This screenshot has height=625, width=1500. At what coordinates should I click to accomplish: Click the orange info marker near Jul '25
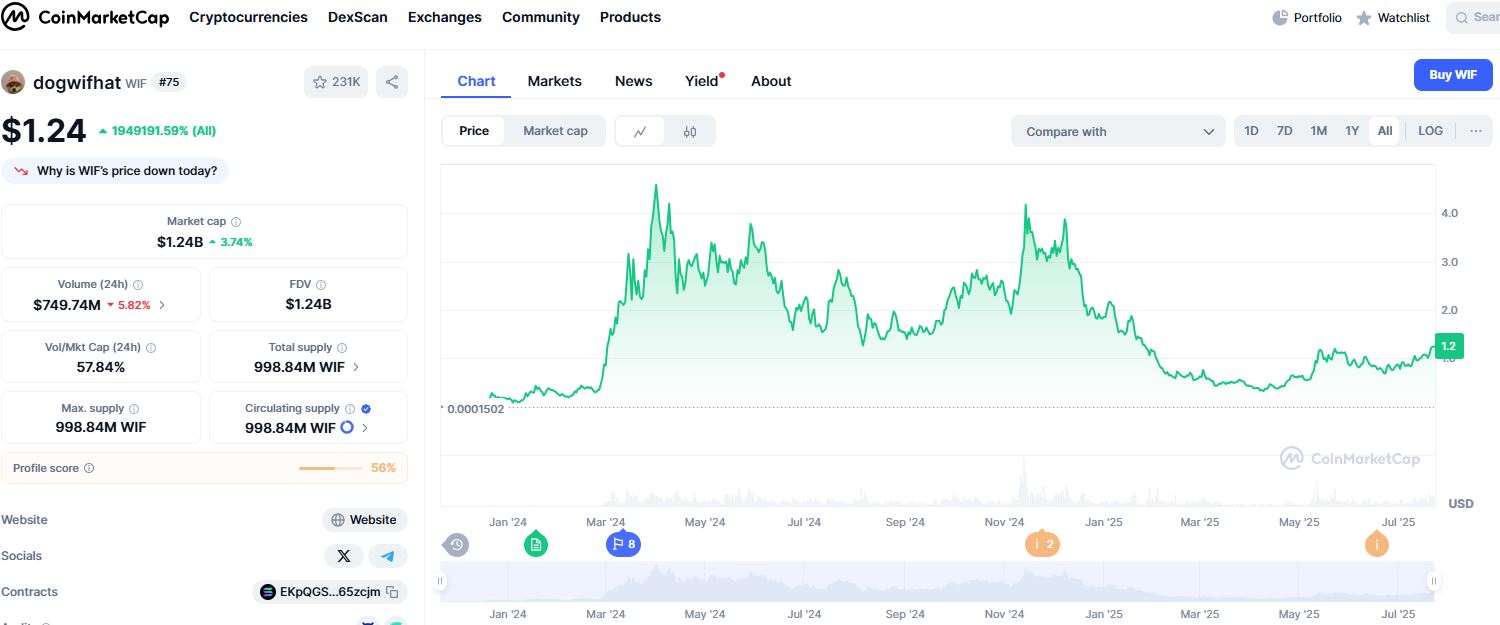[1377, 545]
